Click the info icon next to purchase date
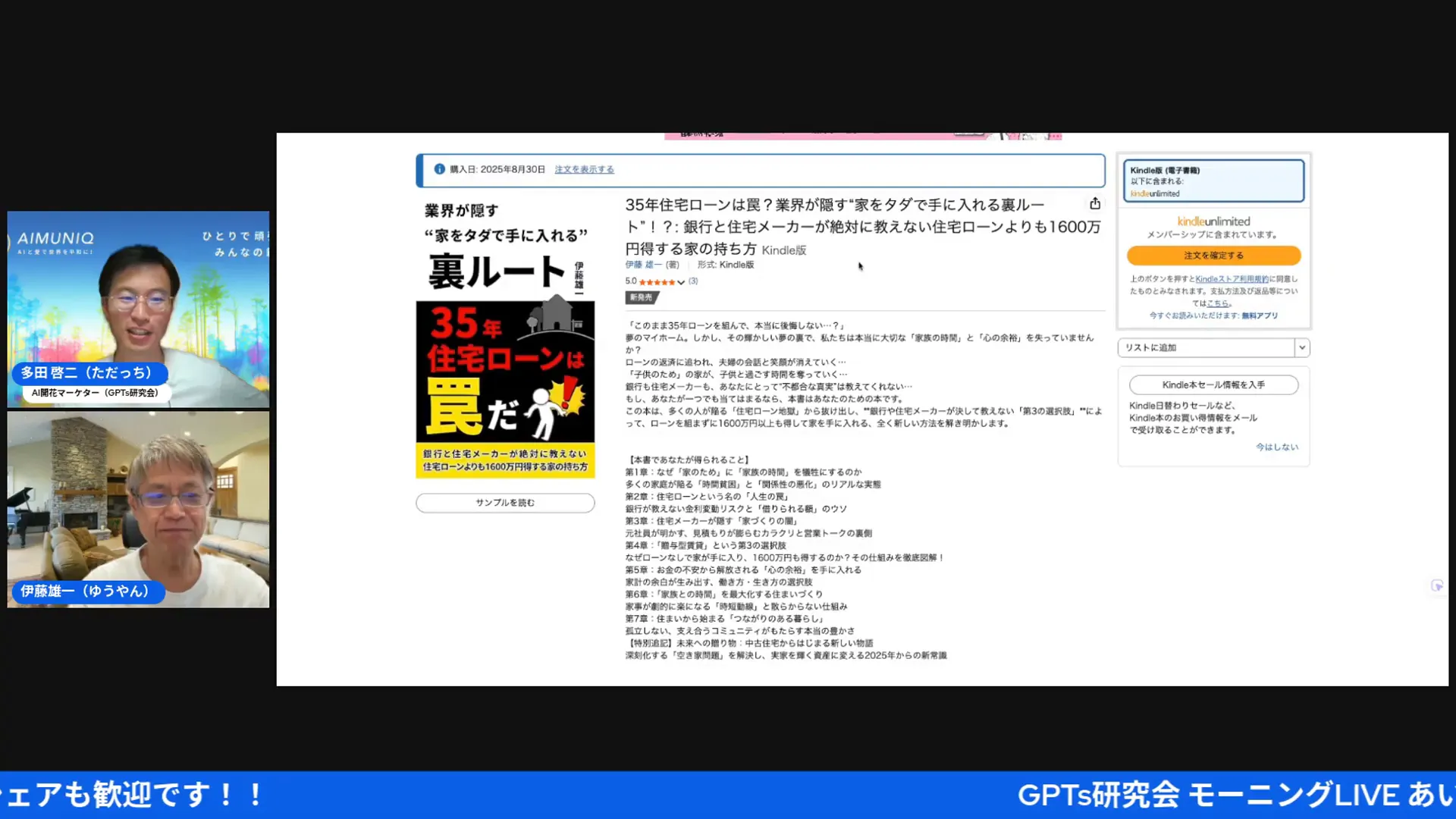The height and width of the screenshot is (819, 1456). pos(439,169)
